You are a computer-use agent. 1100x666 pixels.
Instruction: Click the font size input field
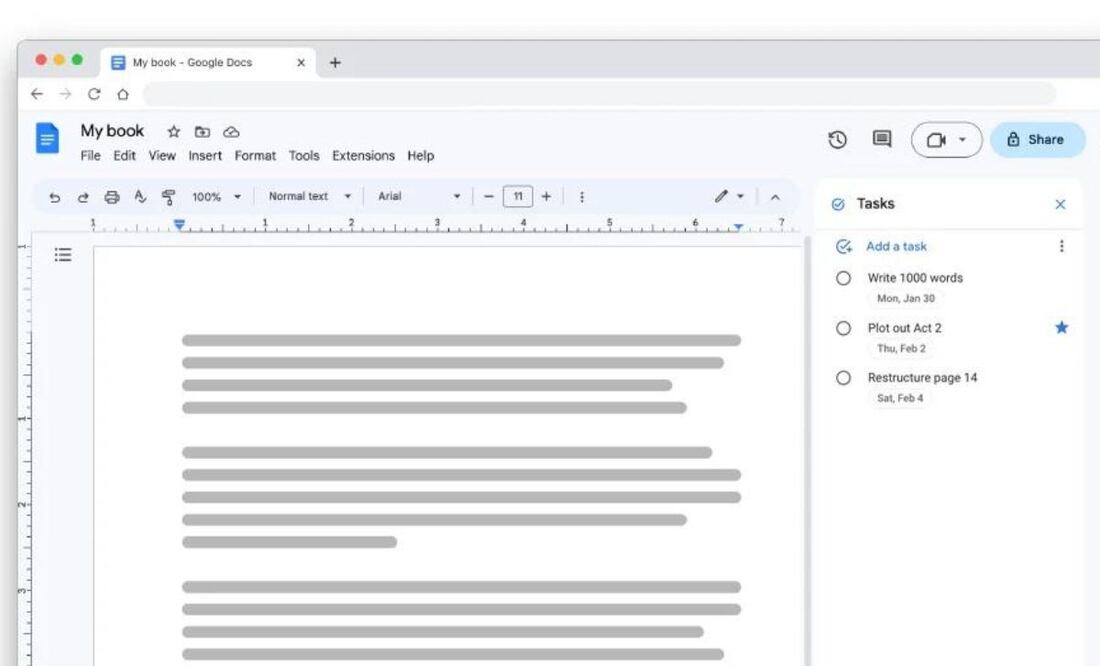[x=517, y=197]
